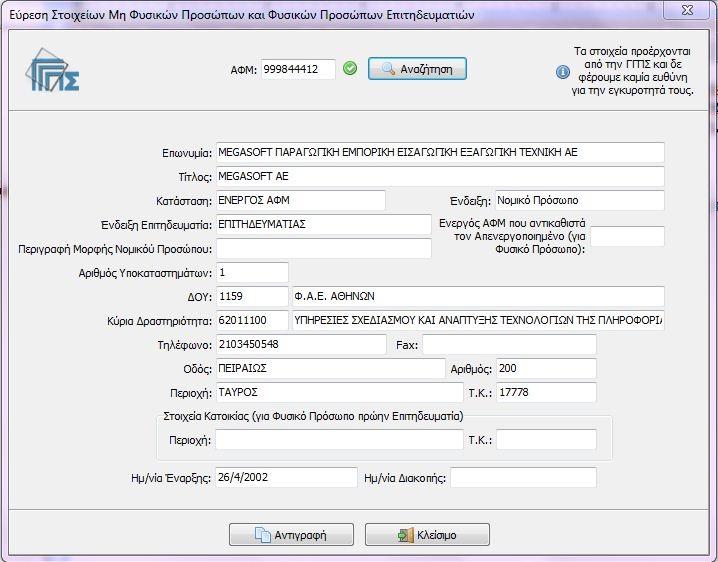Click the Τίτλος field showing MEGASOFT AE

click(x=440, y=176)
